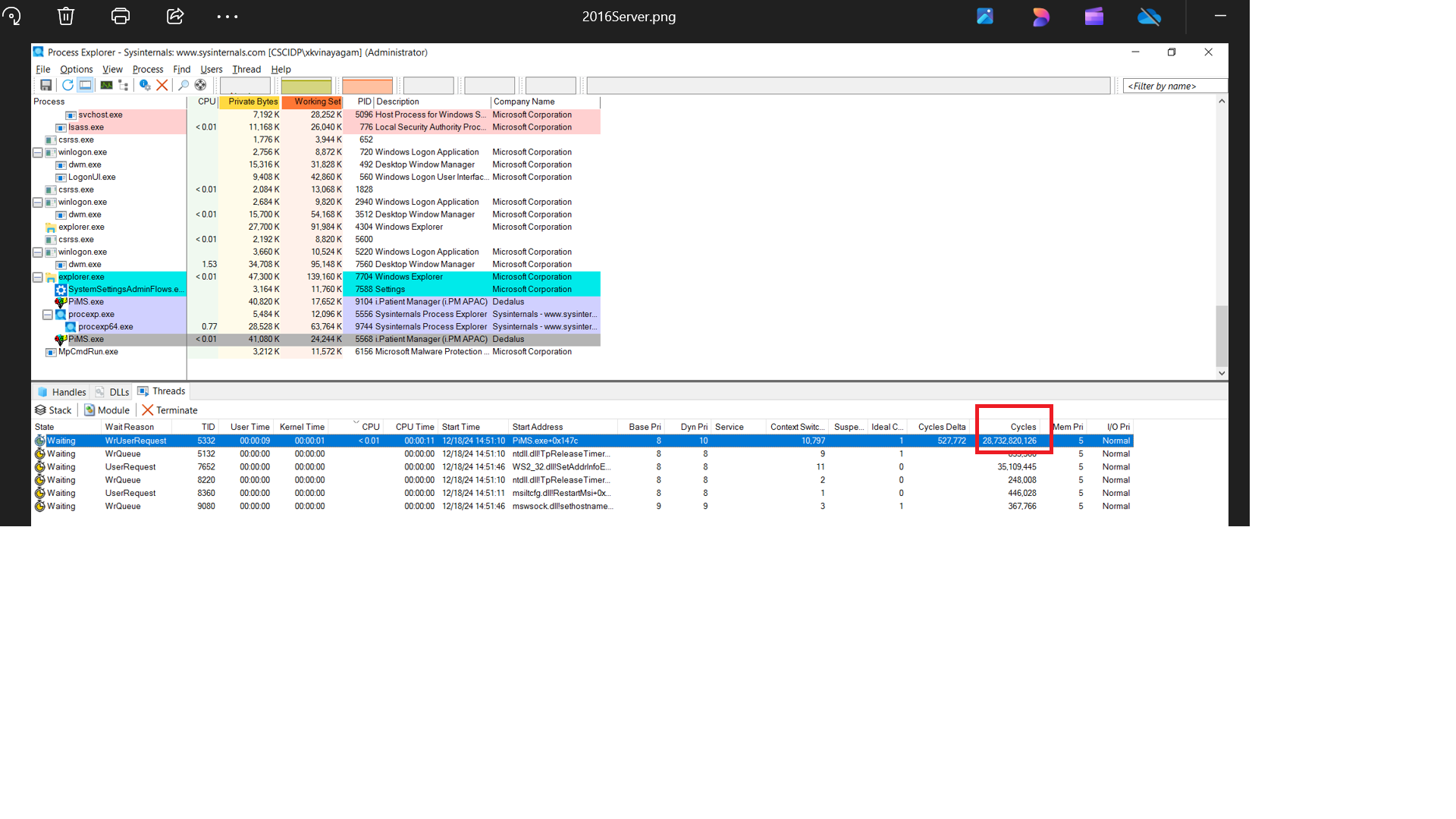This screenshot has width=1456, height=819.
Task: Click the Refresh Now toolbar icon
Action: [x=67, y=85]
